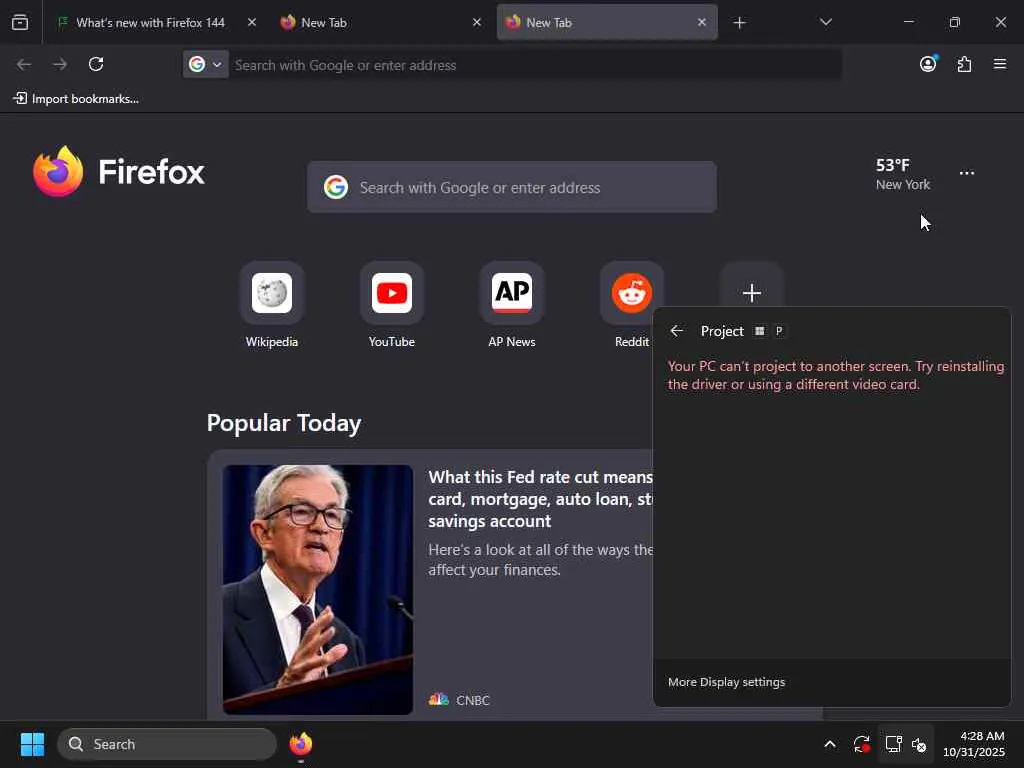Click the sync status tray icon
This screenshot has height=768, width=1024.
[861, 744]
